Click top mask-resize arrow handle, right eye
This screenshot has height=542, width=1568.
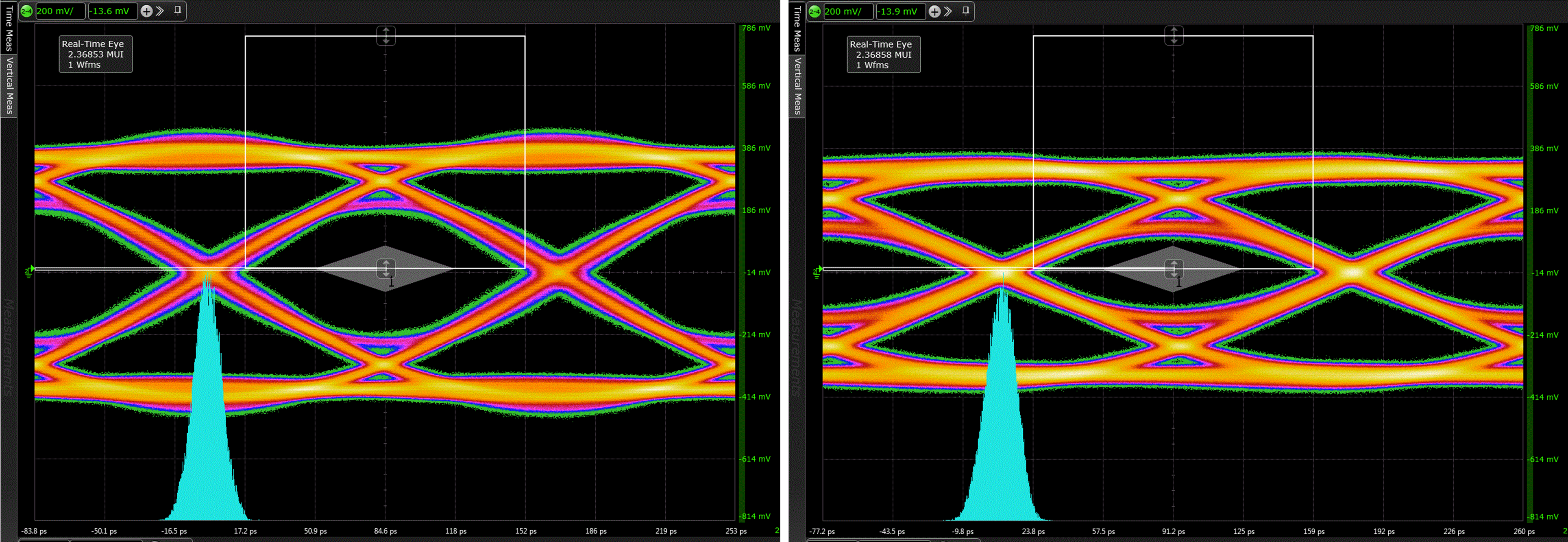pyautogui.click(x=1174, y=35)
